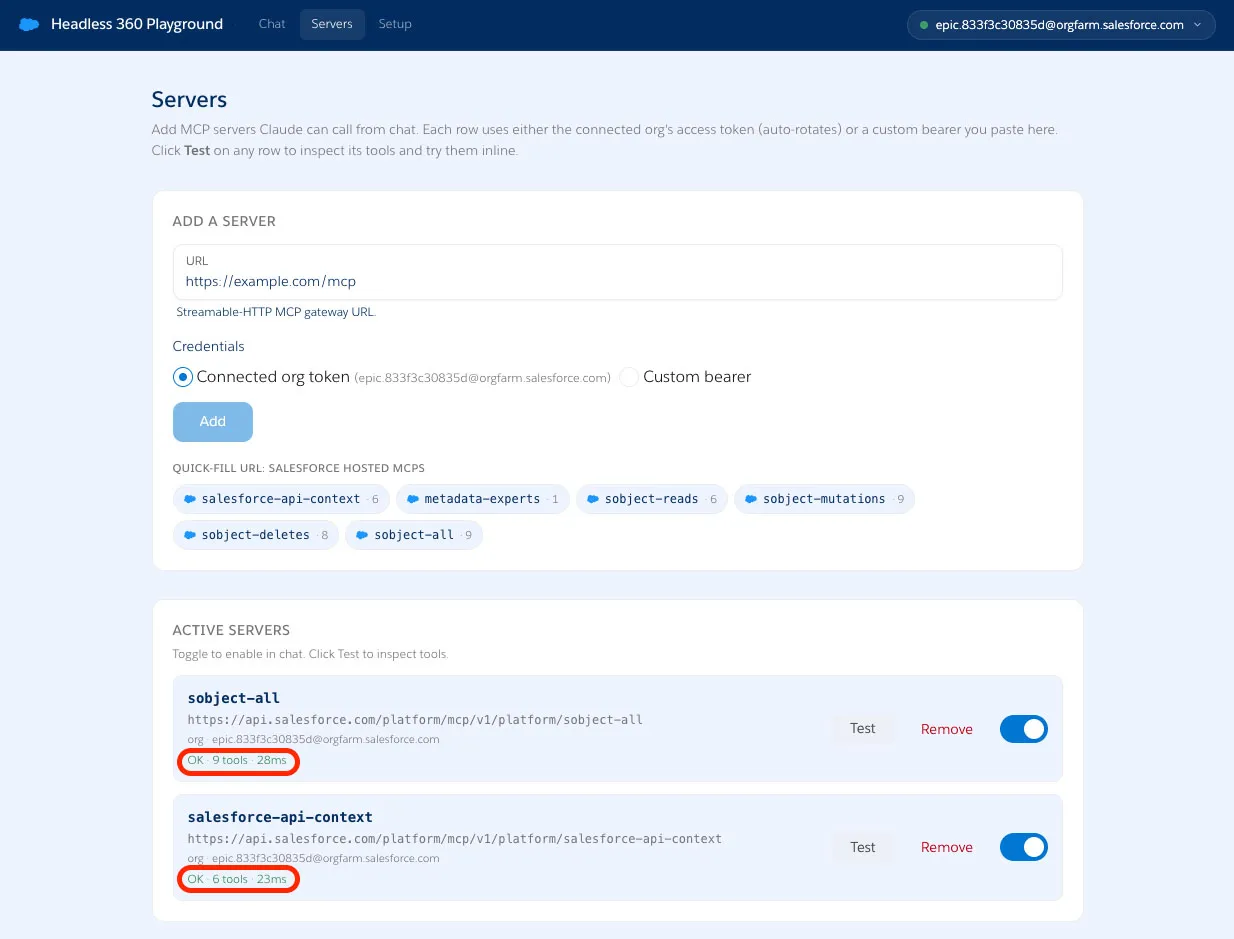Click the Salesforce cloud logo in header
The height and width of the screenshot is (939, 1234).
(29, 24)
